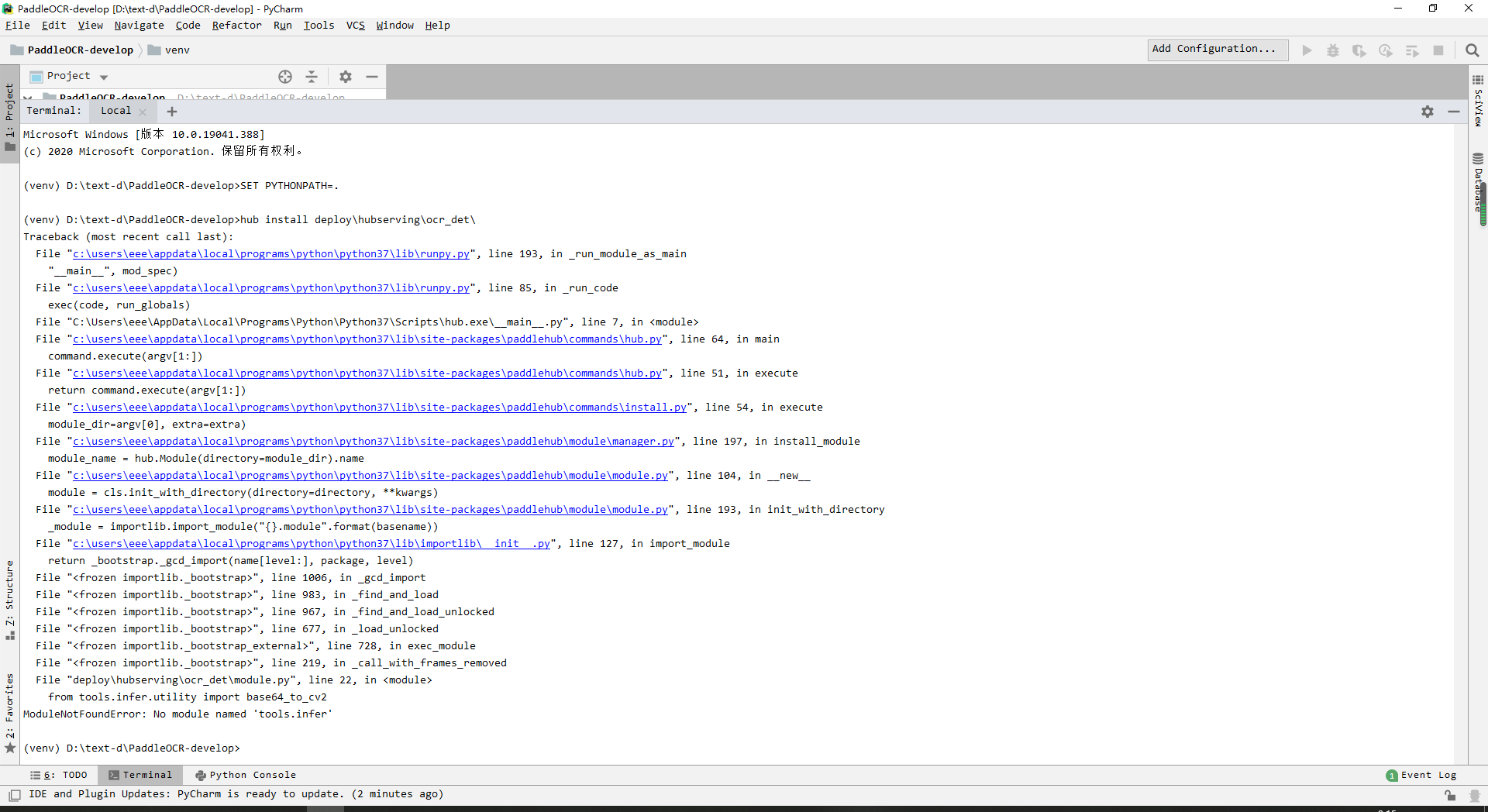Image resolution: width=1488 pixels, height=812 pixels.
Task: Collapse All in the Project panel
Action: [312, 77]
